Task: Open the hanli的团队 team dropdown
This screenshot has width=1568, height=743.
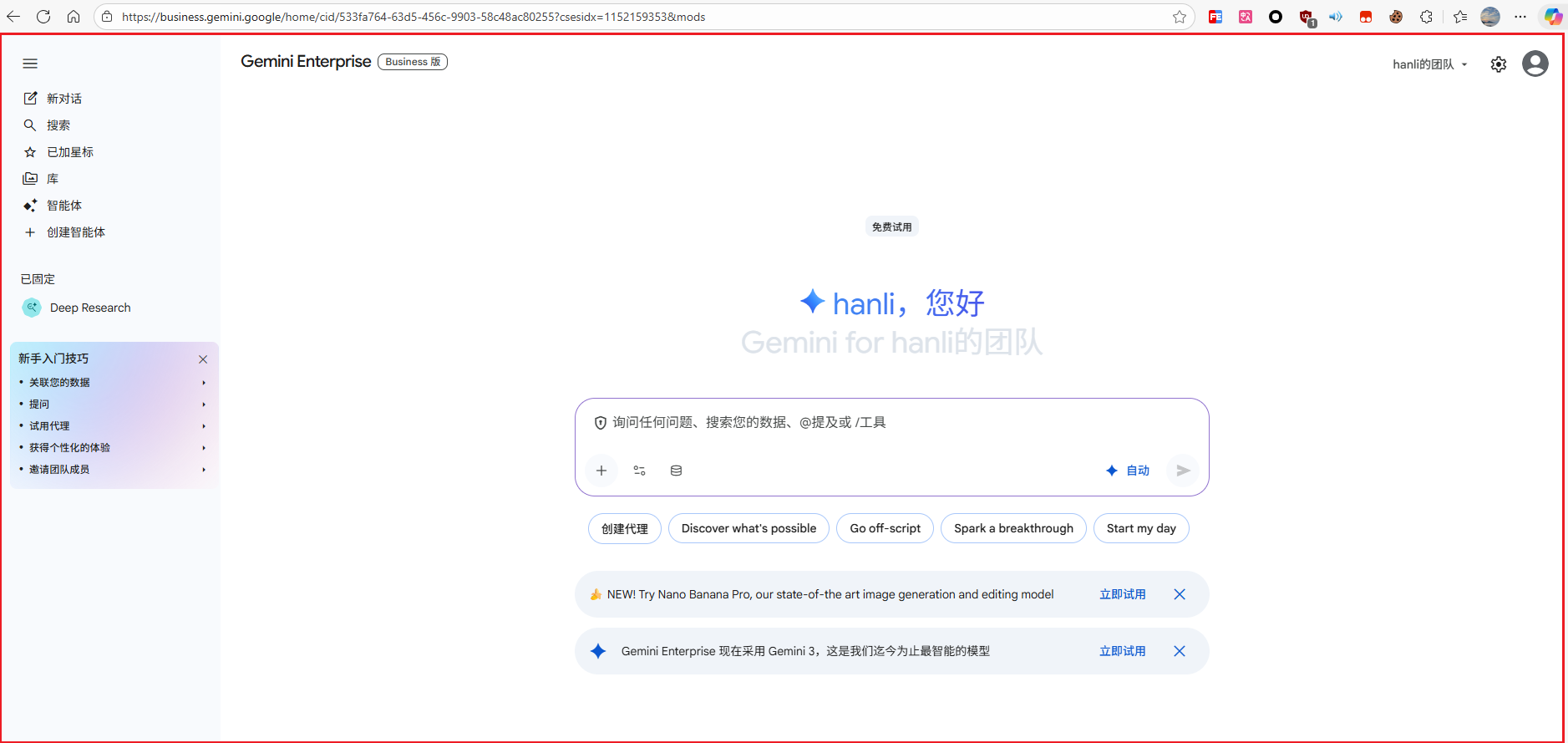Action: coord(1429,64)
